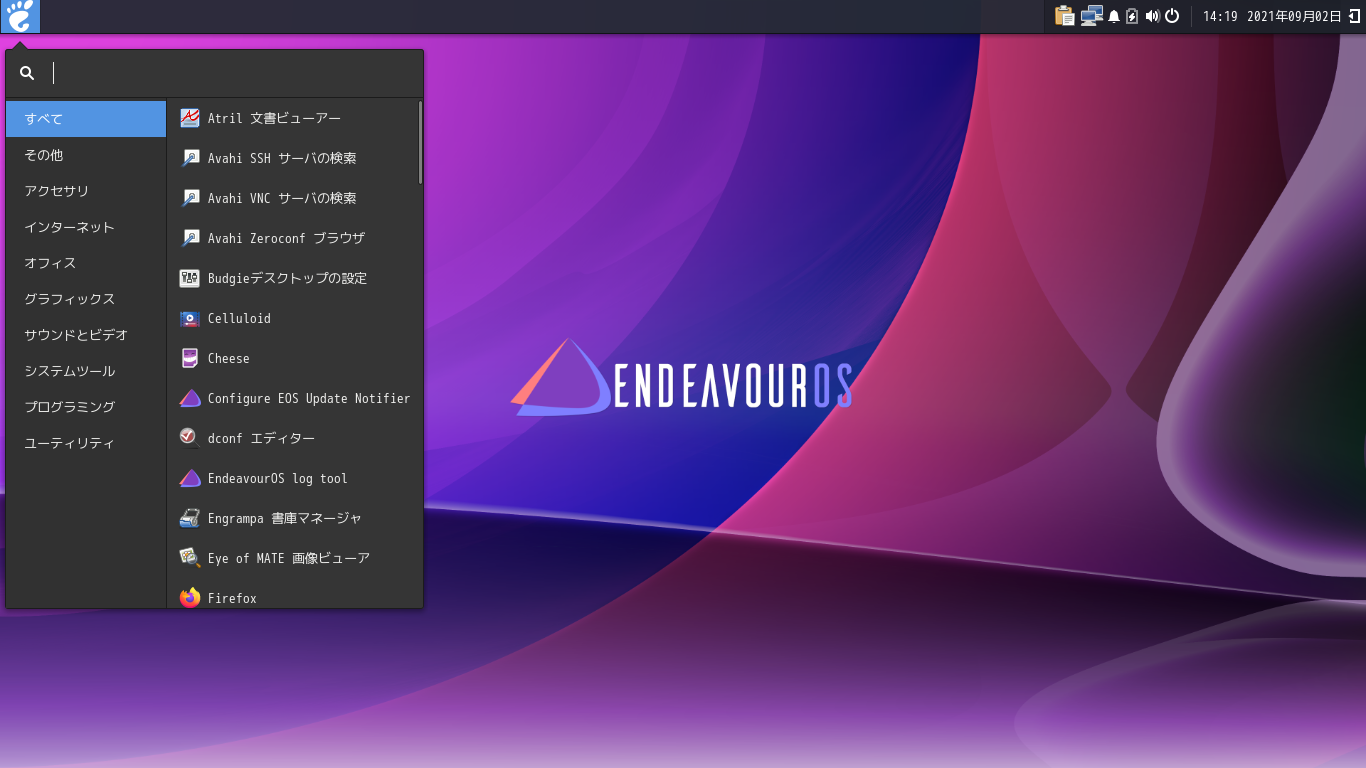This screenshot has width=1366, height=768.
Task: Show notifications via the bell icon
Action: [1114, 16]
